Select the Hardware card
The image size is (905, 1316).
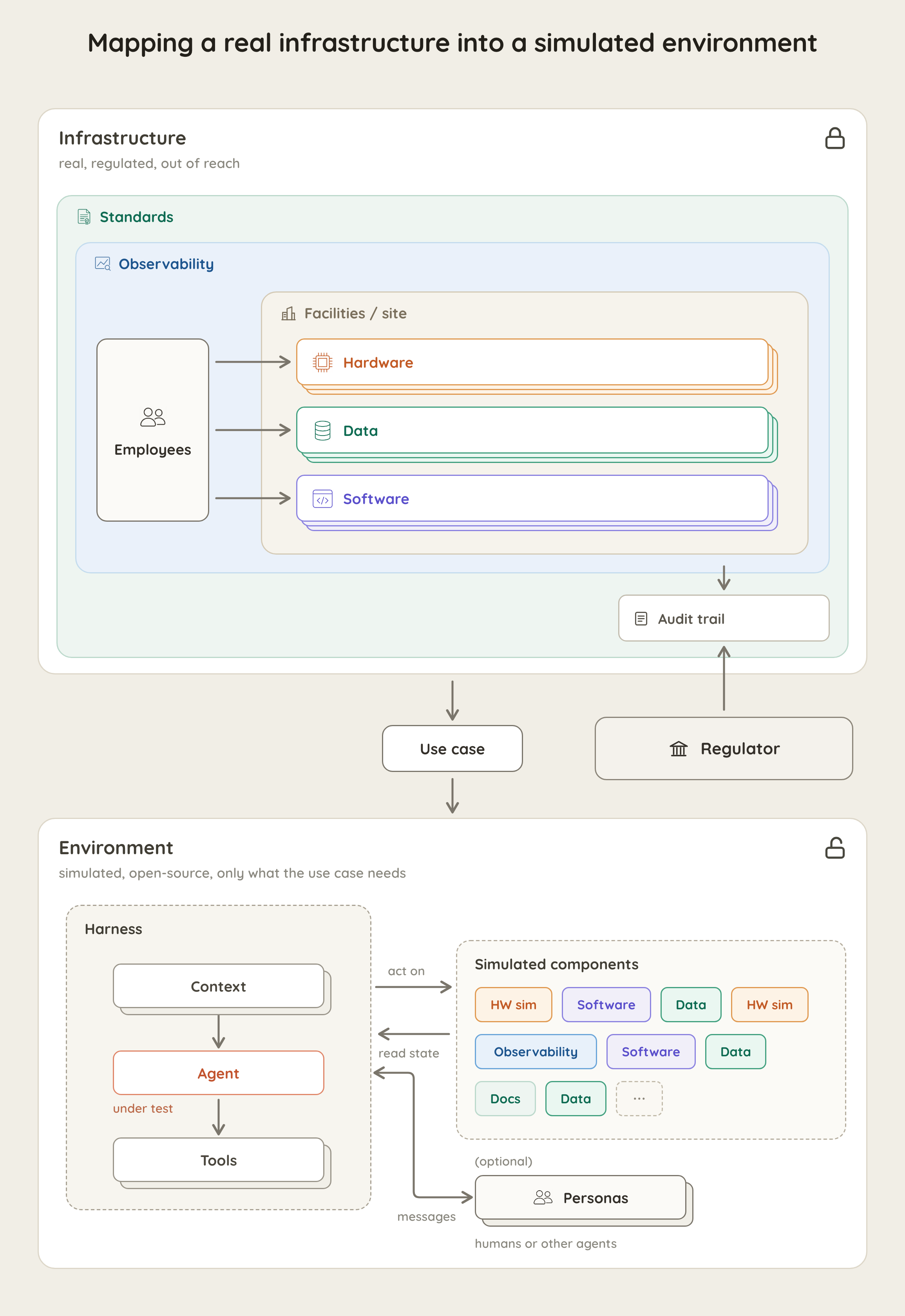(532, 362)
